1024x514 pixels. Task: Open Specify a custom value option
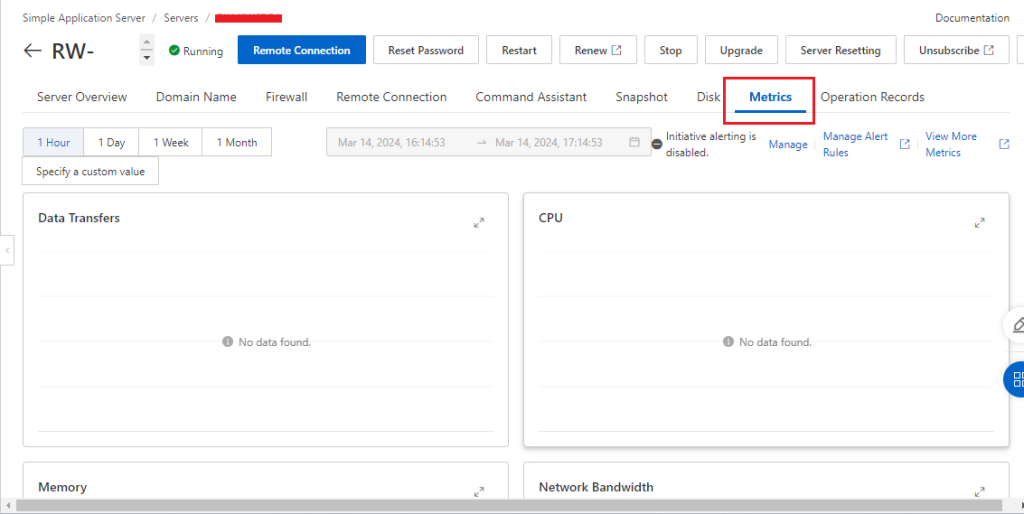pyautogui.click(x=90, y=171)
